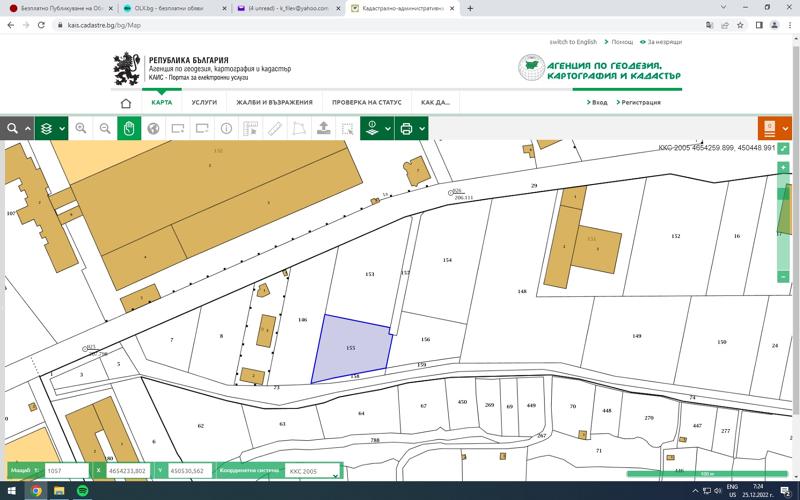Screen dimensions: 800x500
Task: Open the layer info green button
Action: pos(372,128)
